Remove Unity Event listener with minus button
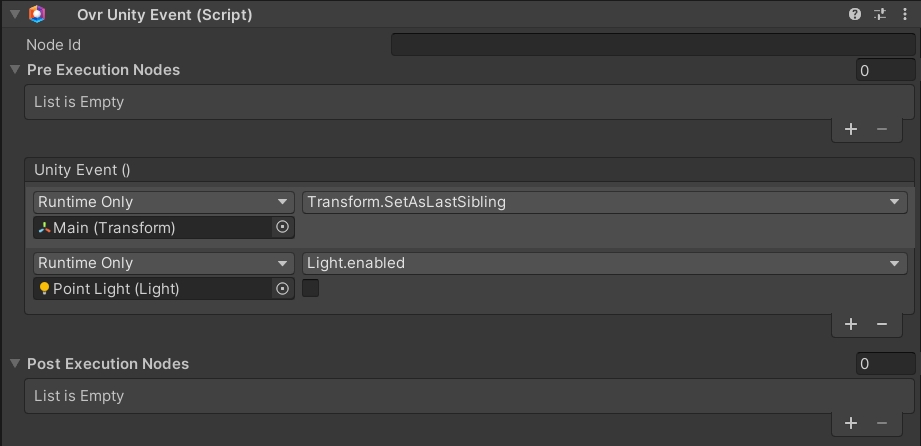921x446 pixels. [882, 324]
